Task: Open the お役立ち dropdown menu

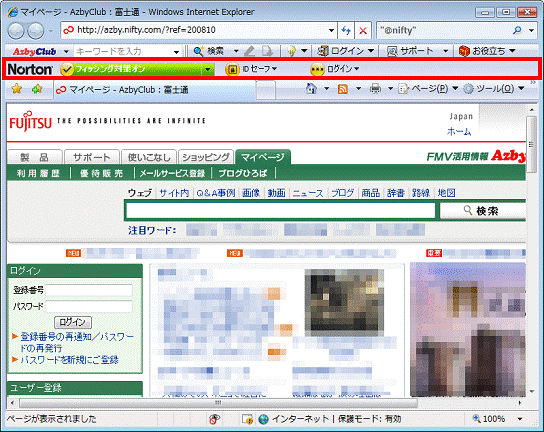Action: (487, 51)
